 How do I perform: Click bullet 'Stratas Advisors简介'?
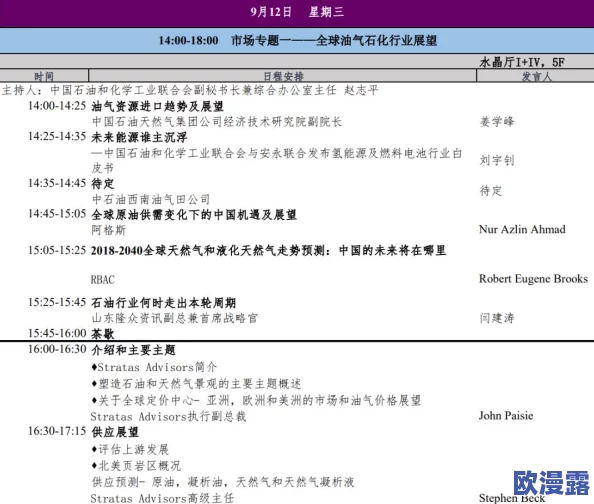(154, 367)
